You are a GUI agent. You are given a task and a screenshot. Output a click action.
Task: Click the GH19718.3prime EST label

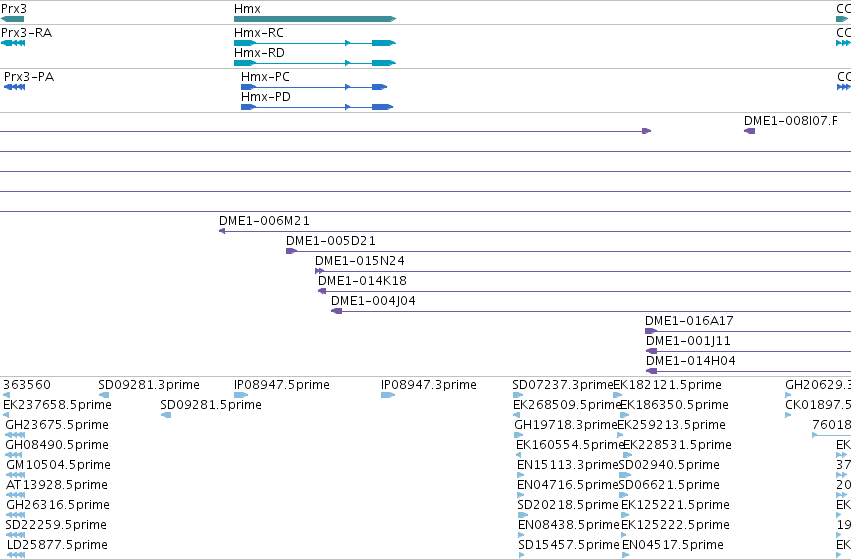(566, 425)
